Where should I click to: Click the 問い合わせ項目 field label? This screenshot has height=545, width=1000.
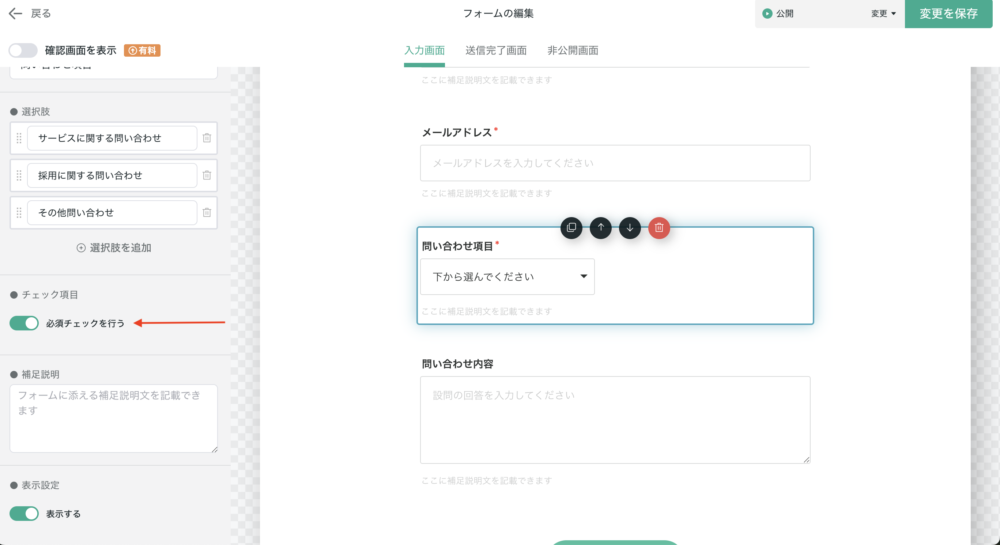click(457, 246)
